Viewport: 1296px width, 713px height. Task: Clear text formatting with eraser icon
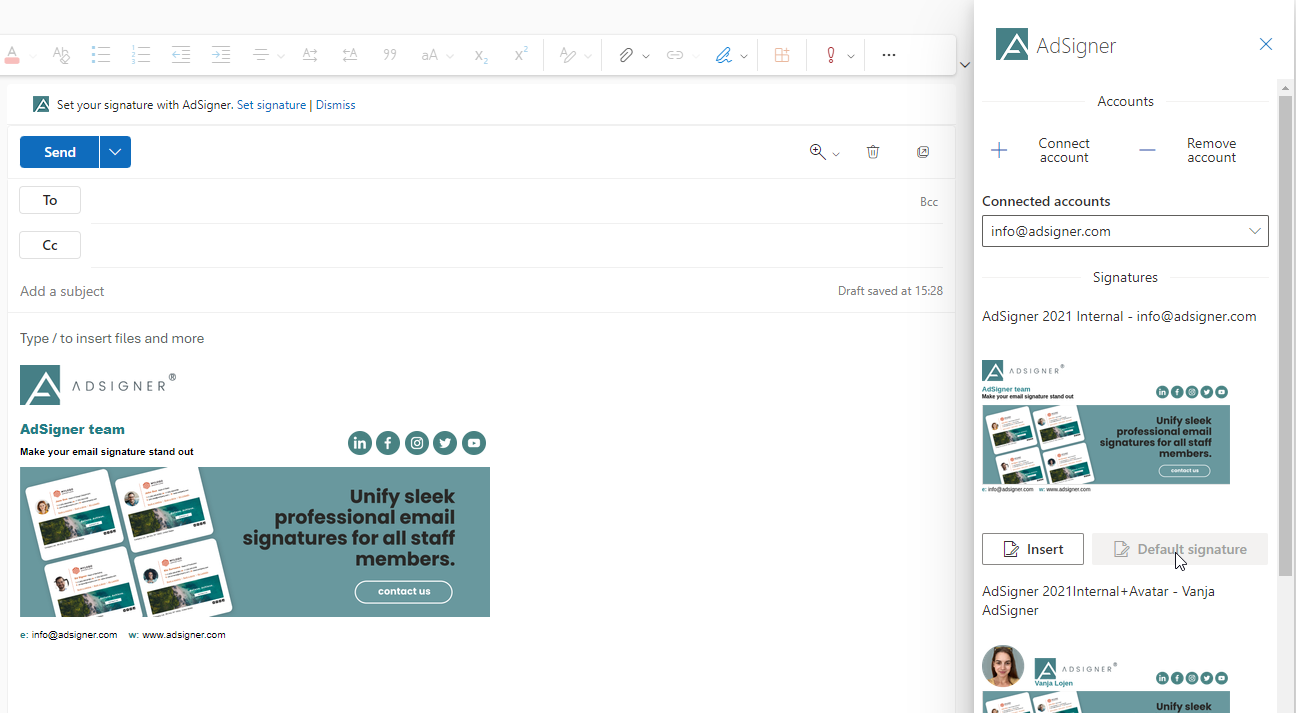(x=61, y=55)
